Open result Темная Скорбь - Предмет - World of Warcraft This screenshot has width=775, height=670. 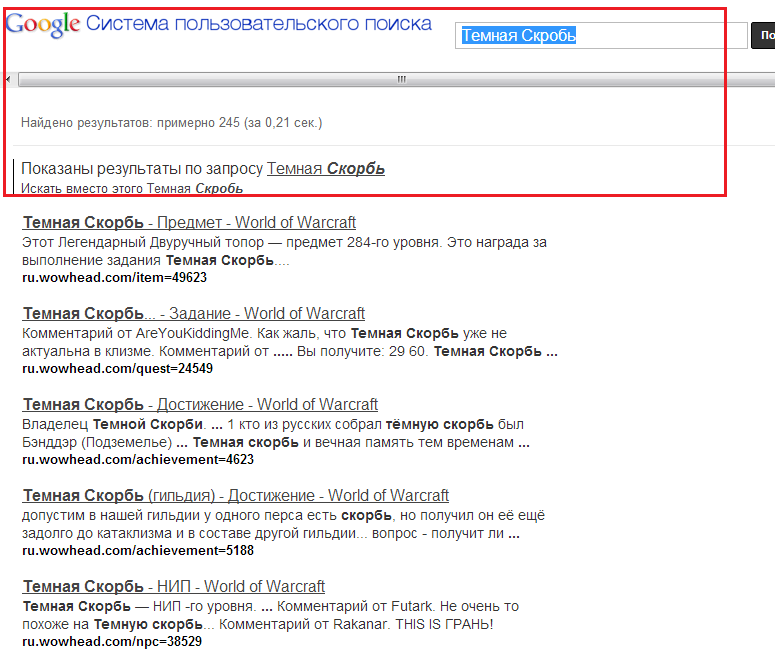coord(189,222)
